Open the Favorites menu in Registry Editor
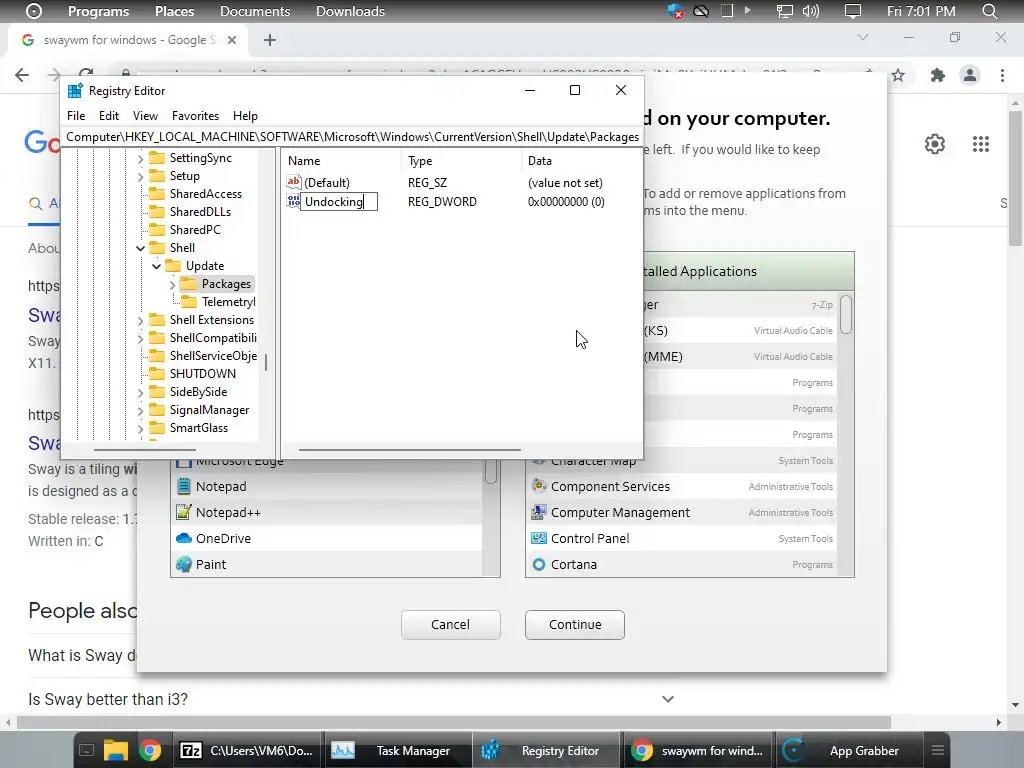 [x=195, y=116]
